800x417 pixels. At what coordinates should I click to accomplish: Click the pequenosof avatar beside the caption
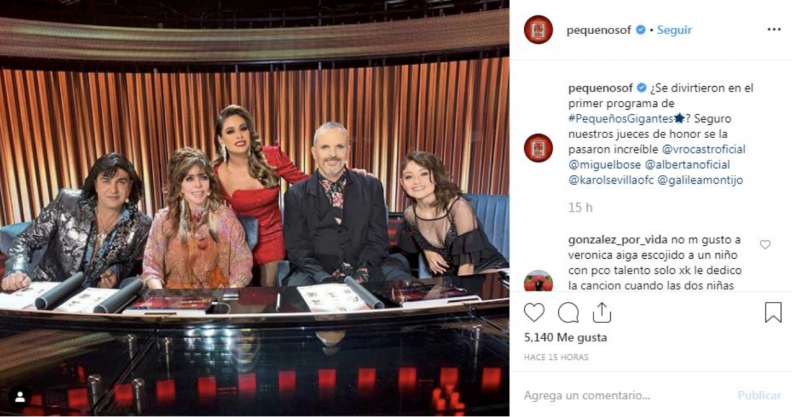538,148
